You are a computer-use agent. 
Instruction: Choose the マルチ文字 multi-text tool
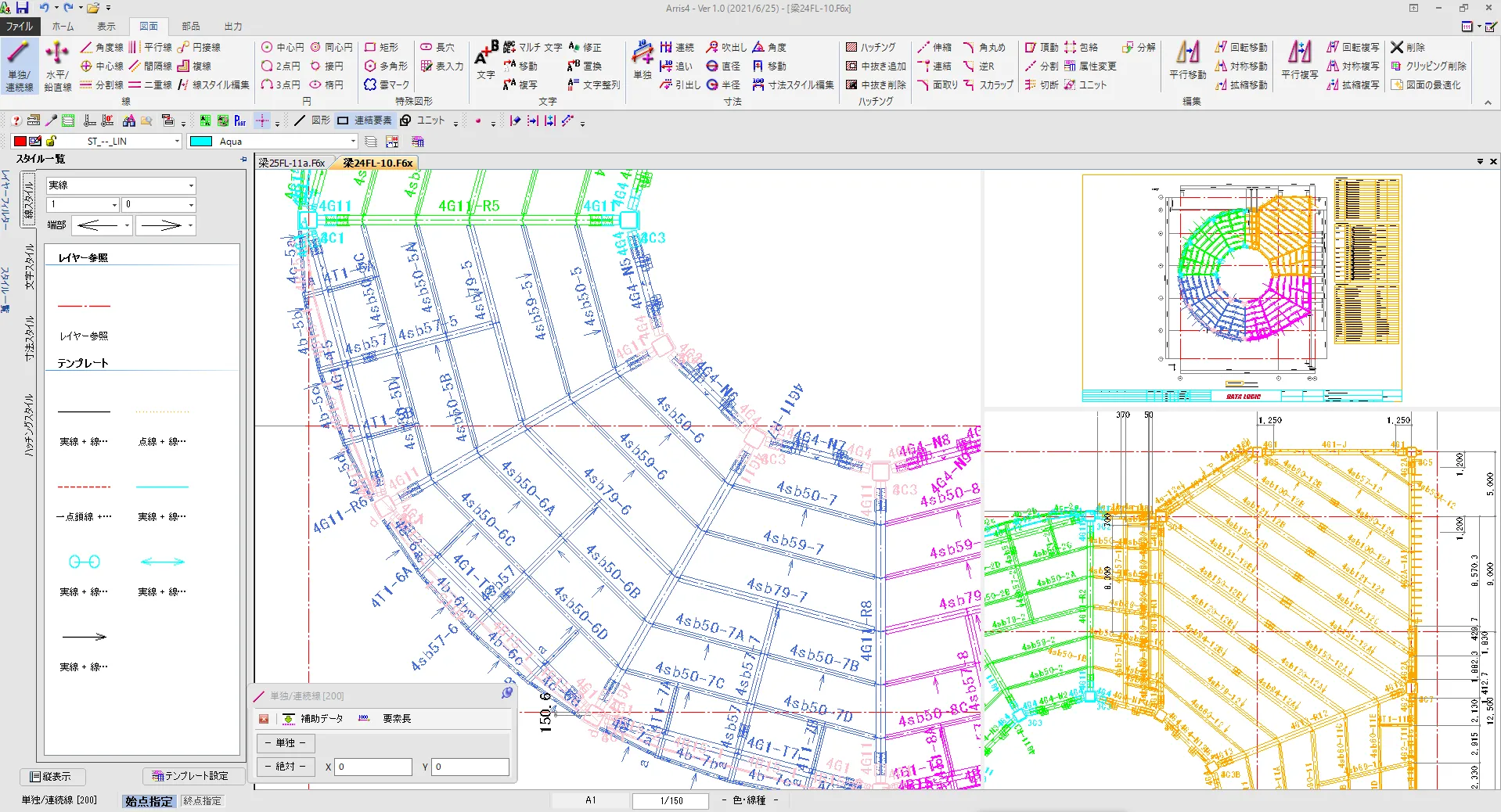[532, 48]
